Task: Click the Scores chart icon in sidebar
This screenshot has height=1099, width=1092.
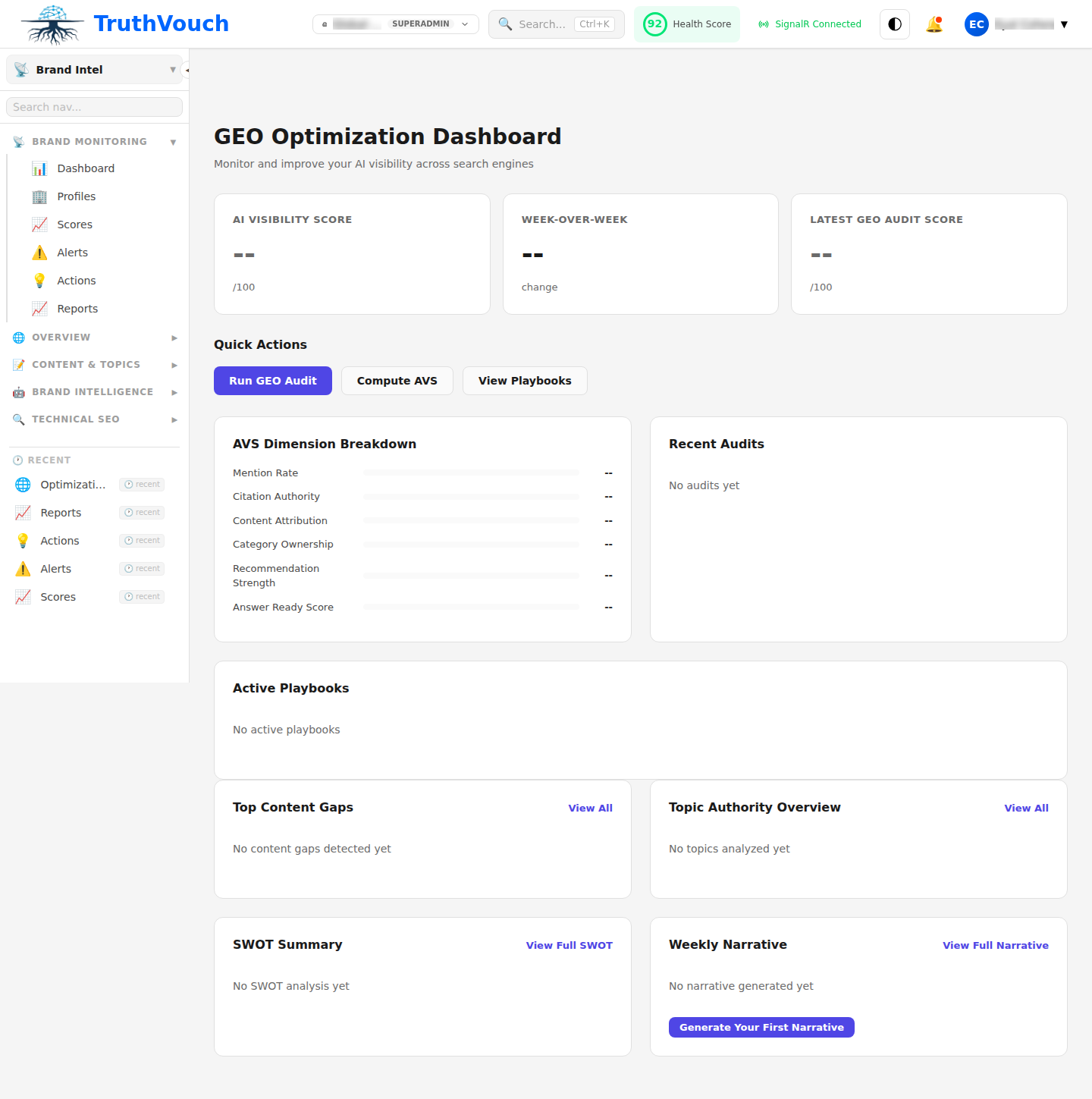Action: (39, 225)
